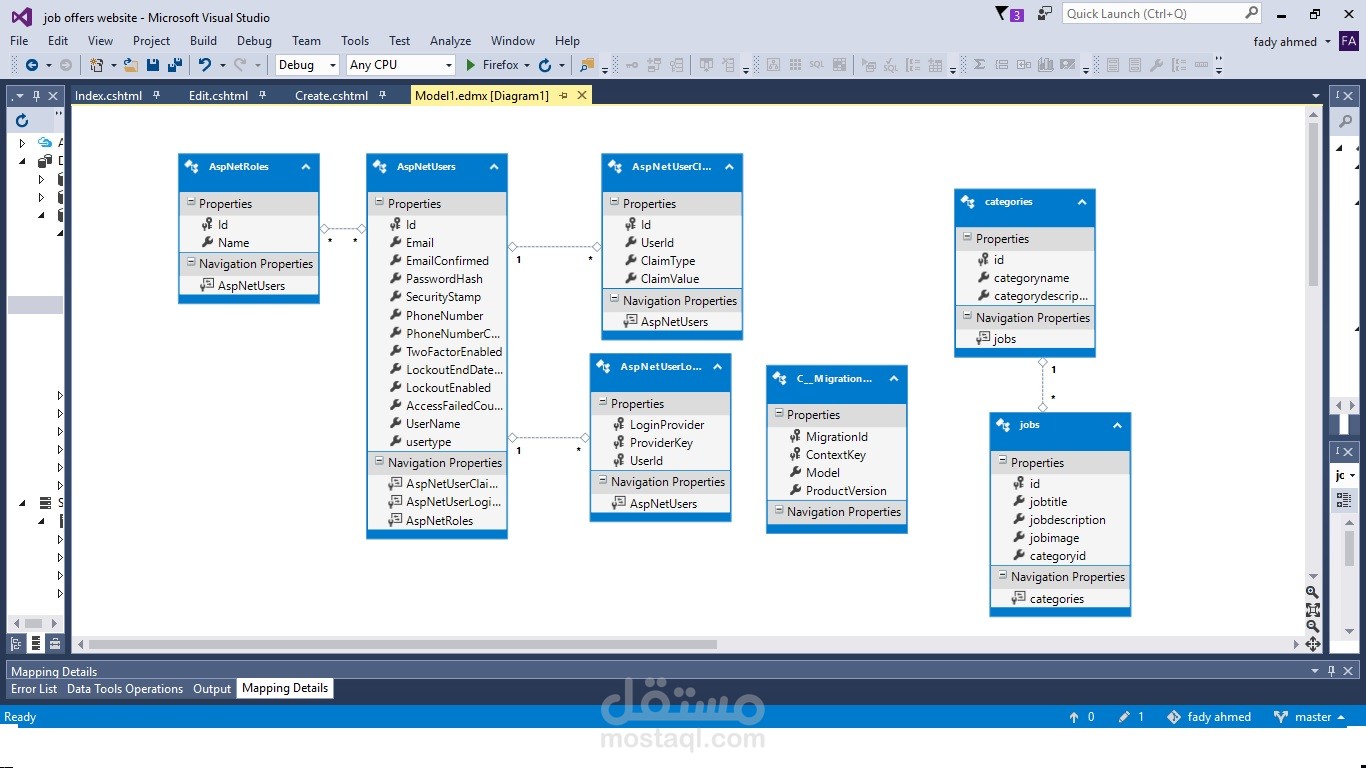Toggle pin on the Model1.edmx tab
Screen dimensions: 1366x768
tap(563, 96)
